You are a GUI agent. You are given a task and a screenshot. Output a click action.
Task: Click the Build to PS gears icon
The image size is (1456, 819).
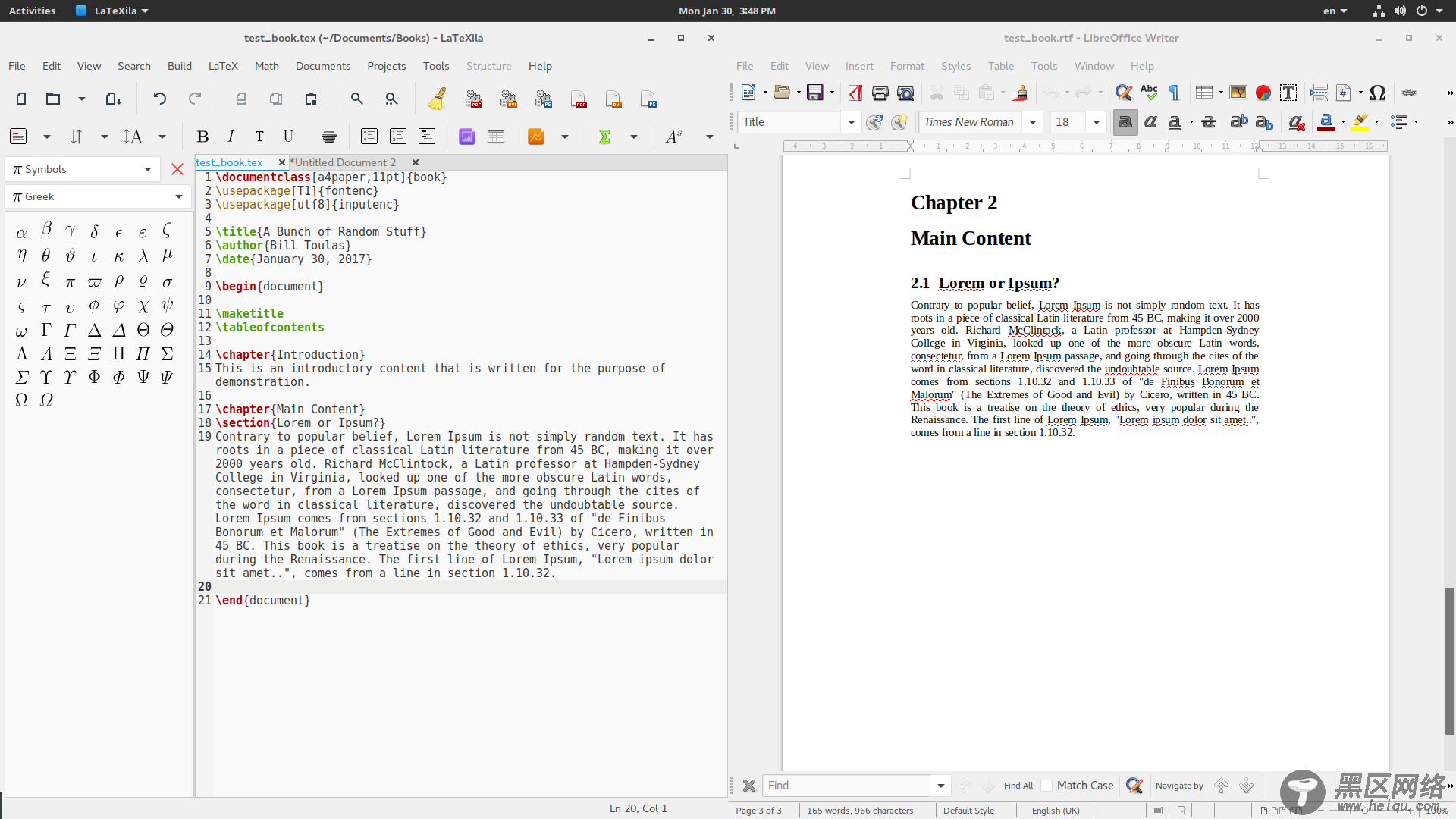pos(544,99)
